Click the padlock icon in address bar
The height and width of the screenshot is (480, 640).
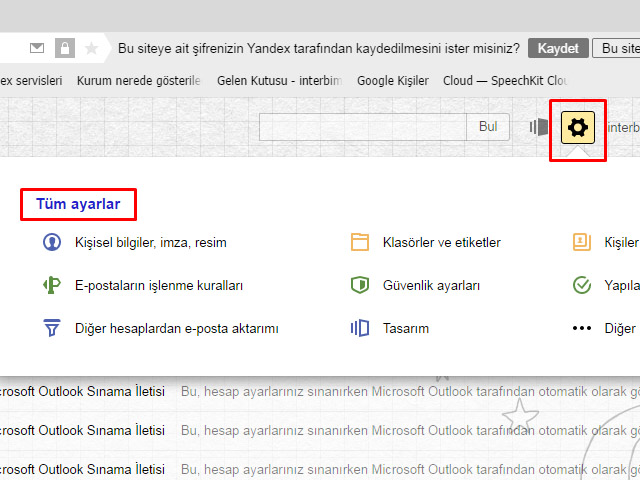pos(64,48)
